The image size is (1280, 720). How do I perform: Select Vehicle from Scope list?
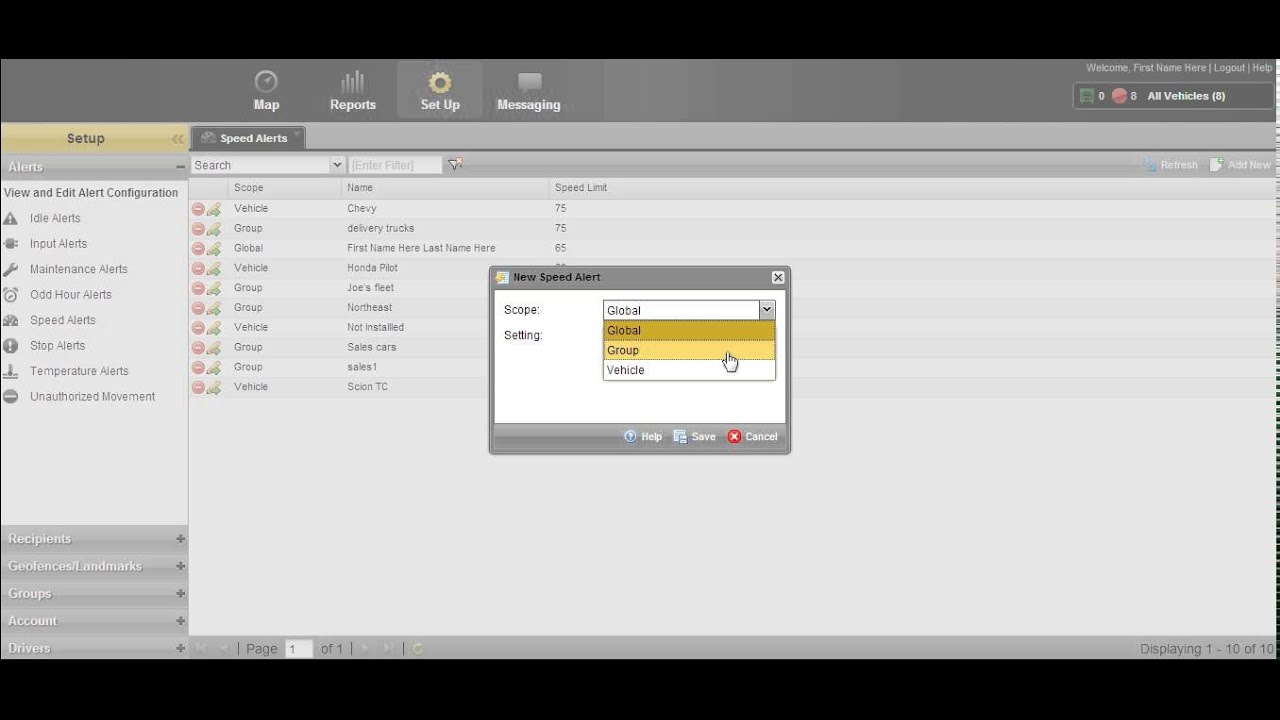689,370
